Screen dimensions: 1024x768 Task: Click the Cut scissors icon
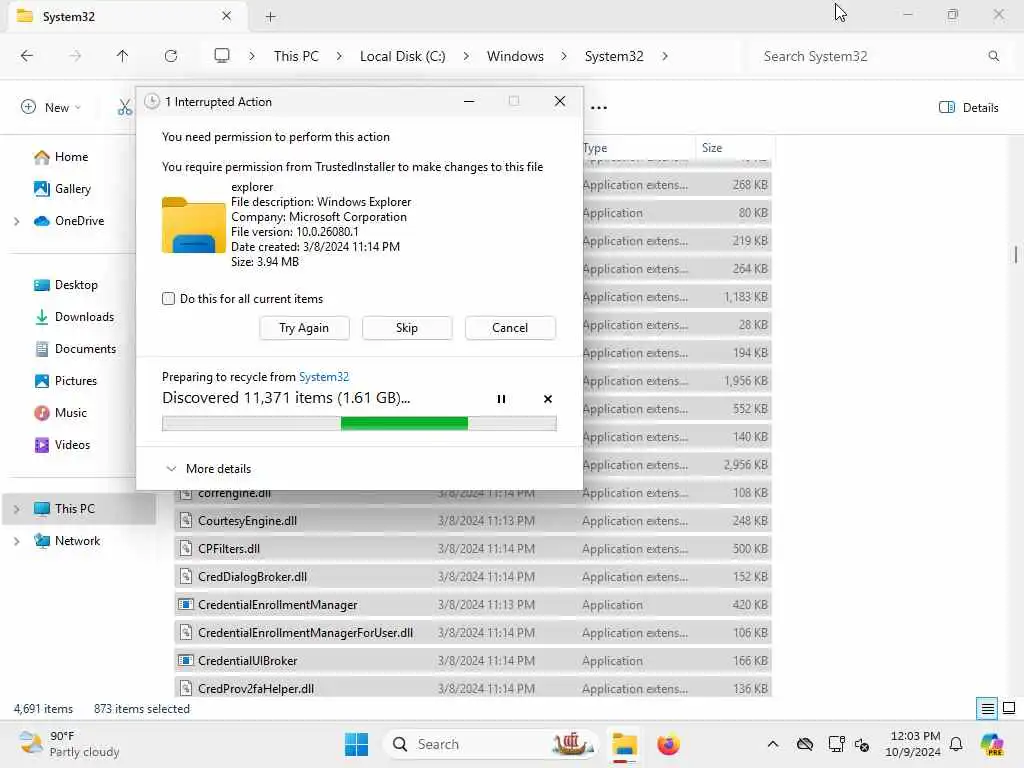click(124, 108)
